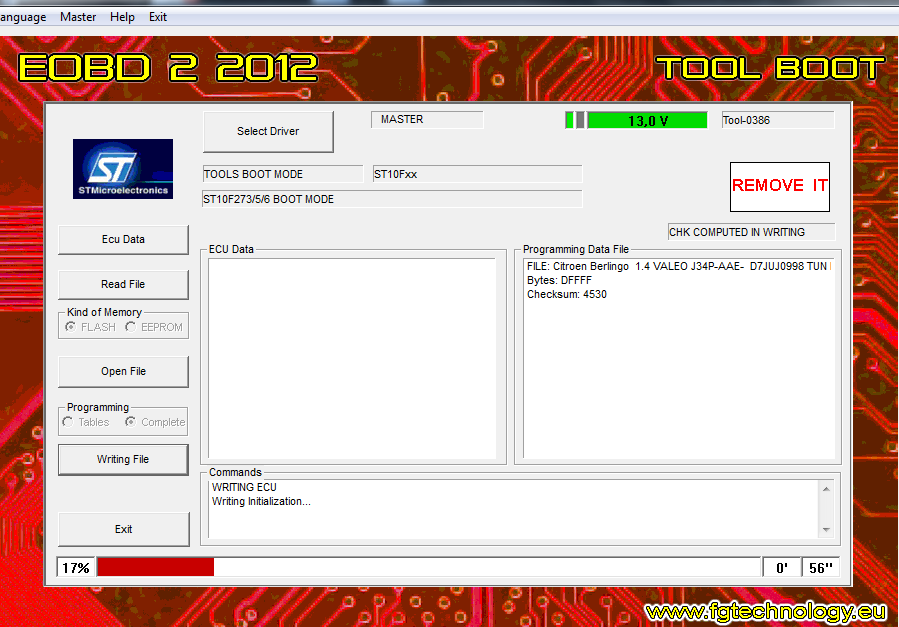Click the Tool-0386 field
This screenshot has width=899, height=627.
tap(778, 120)
